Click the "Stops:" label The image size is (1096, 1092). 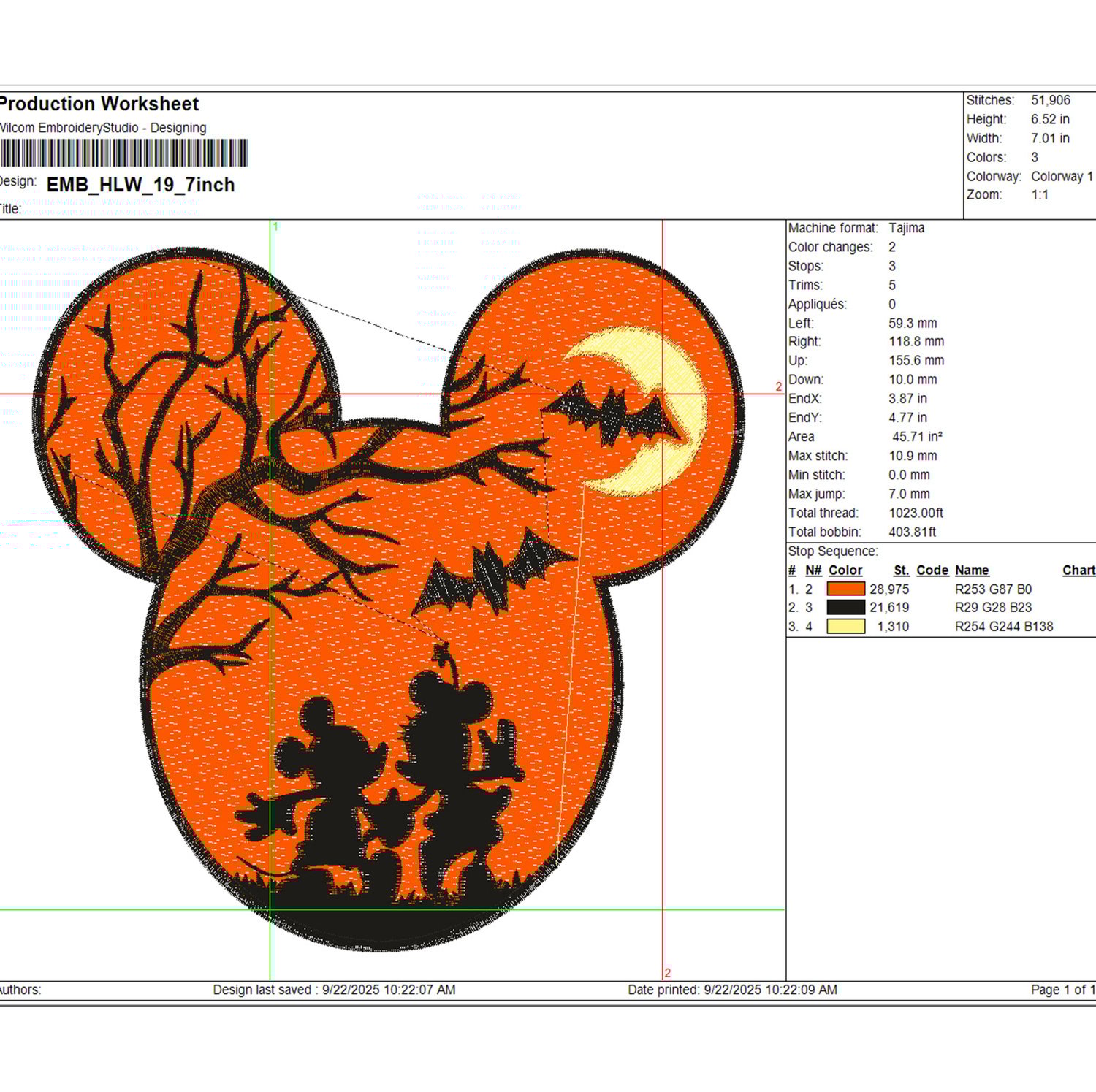pyautogui.click(x=806, y=266)
